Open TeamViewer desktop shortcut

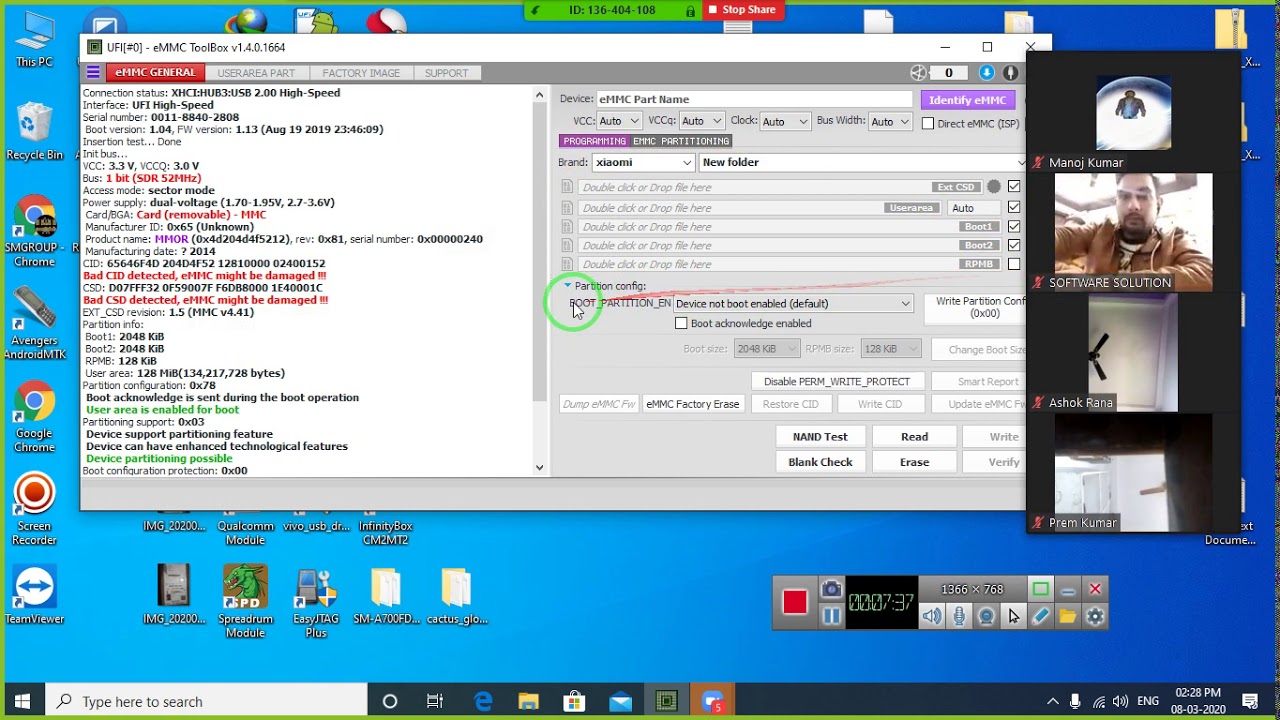tap(34, 596)
